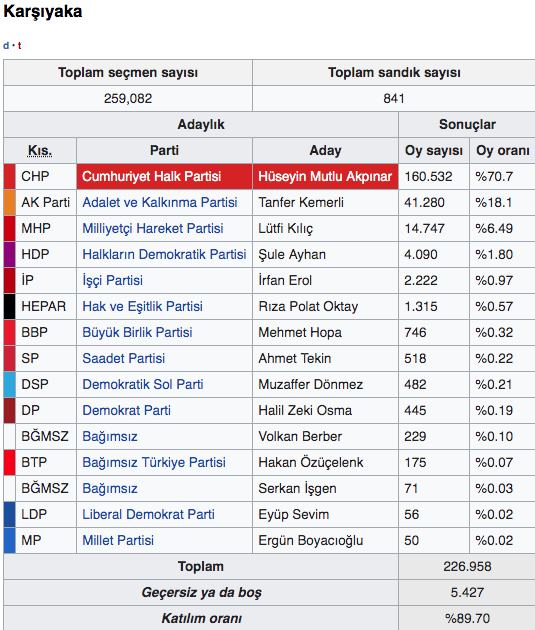Click the Toplam row label
The height and width of the screenshot is (630, 535).
tap(201, 567)
